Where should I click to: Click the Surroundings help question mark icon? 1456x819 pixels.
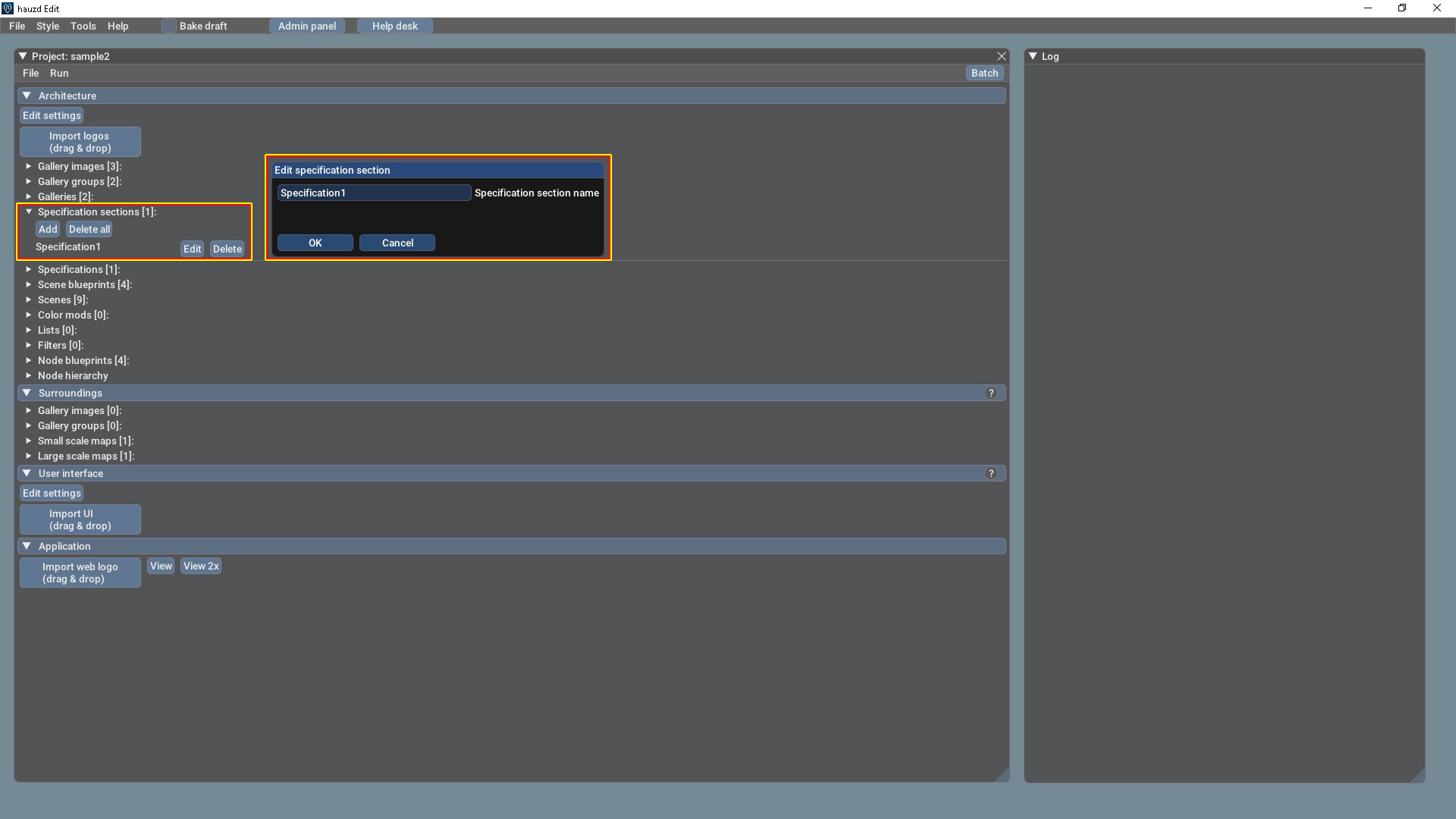990,393
